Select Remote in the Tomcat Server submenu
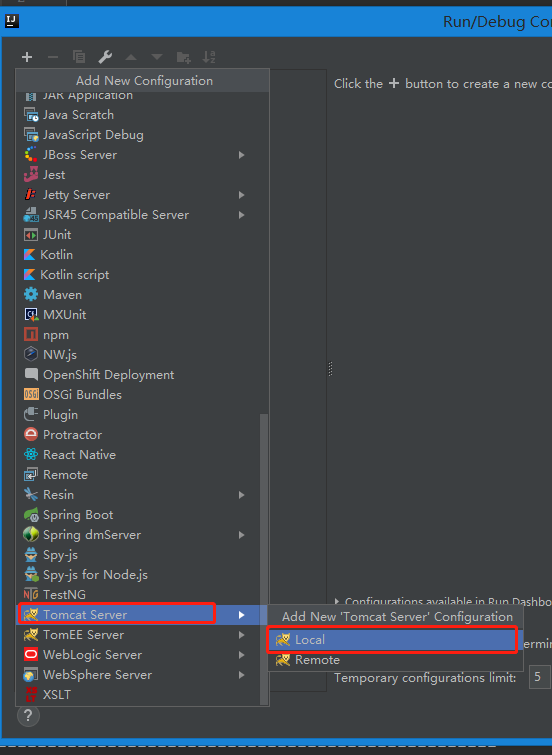The height and width of the screenshot is (755, 552). [x=395, y=660]
